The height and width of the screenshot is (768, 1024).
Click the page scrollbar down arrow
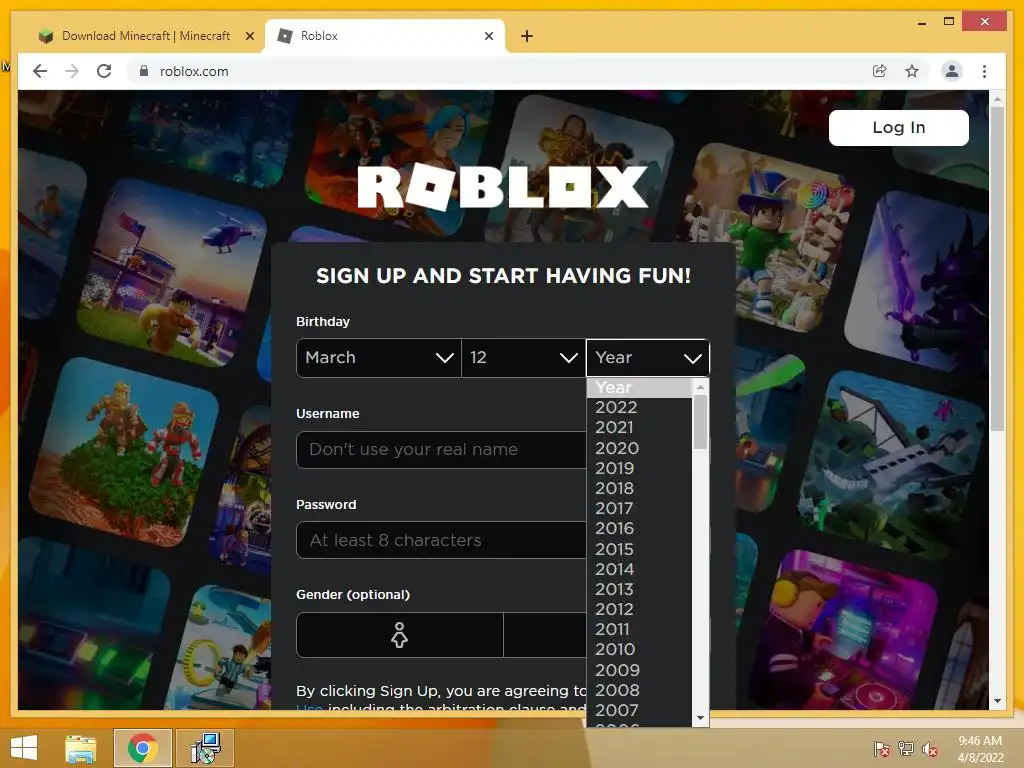point(997,701)
